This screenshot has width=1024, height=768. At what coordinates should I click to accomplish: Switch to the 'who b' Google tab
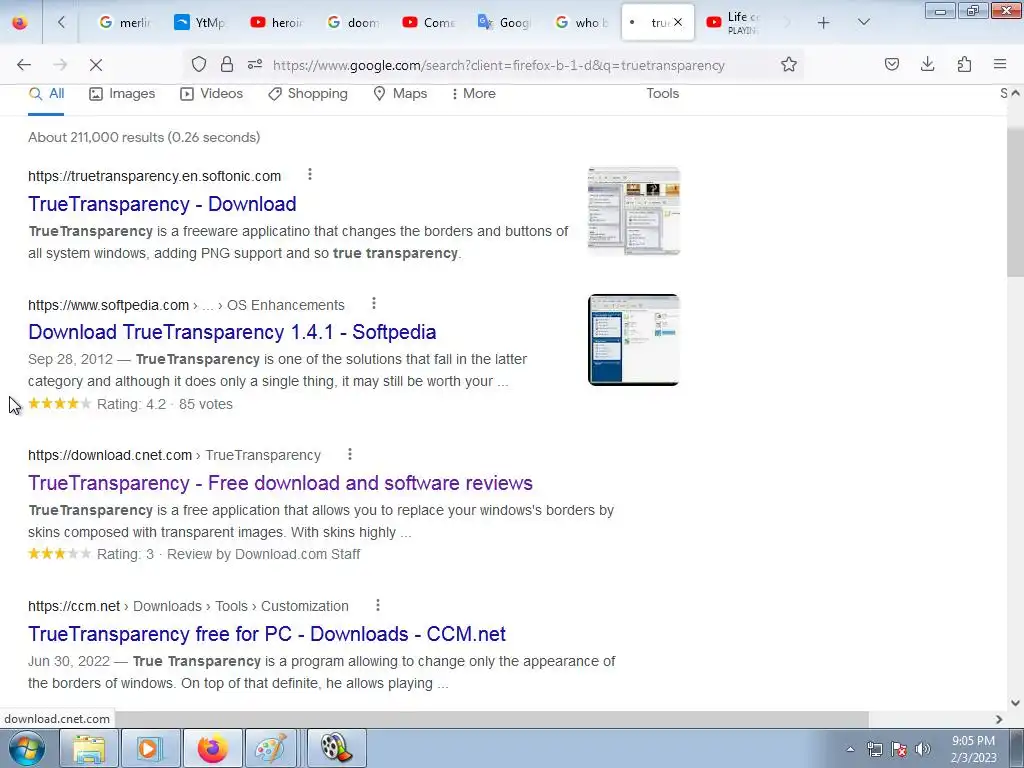[x=581, y=22]
